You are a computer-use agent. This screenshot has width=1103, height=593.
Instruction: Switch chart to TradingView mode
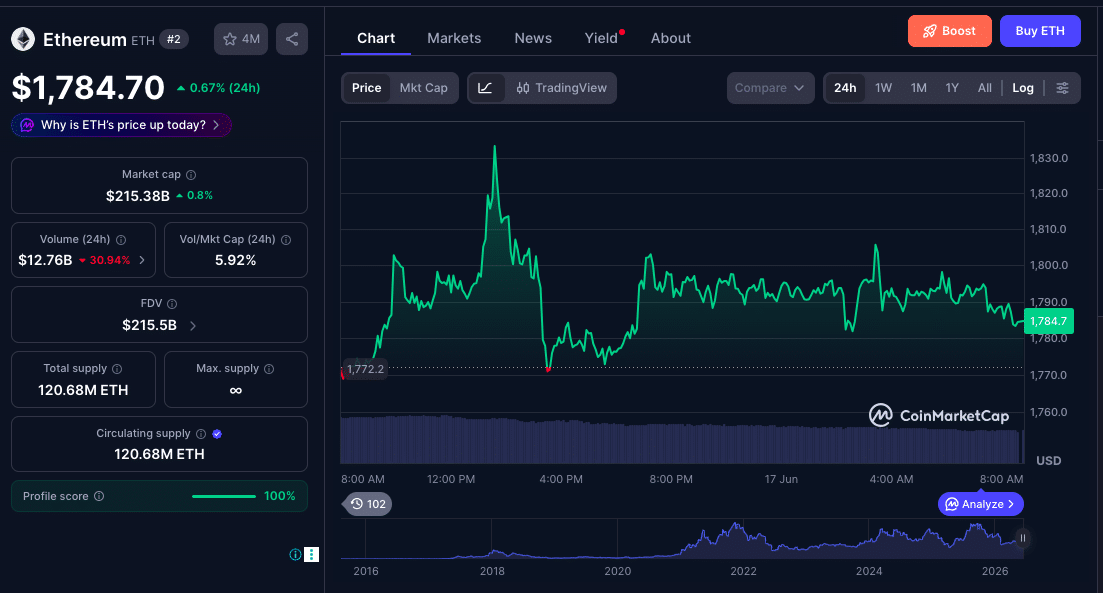coord(561,88)
